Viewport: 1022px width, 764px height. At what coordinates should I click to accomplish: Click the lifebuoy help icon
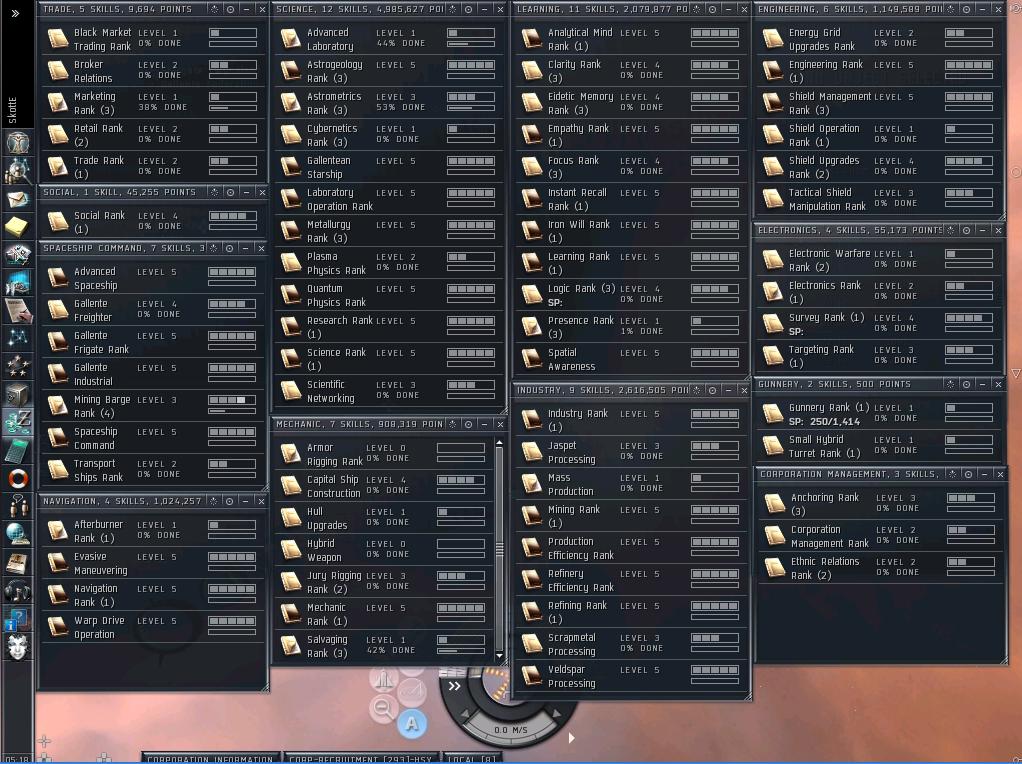tap(18, 478)
